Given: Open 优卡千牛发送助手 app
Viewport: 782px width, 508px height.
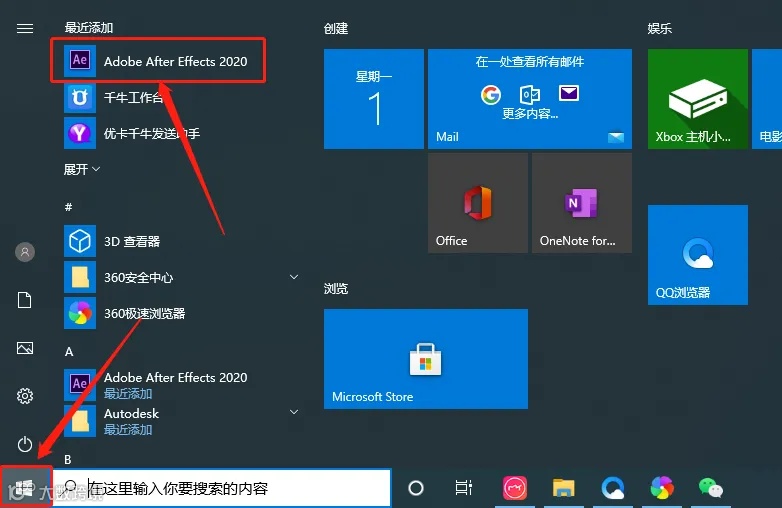Looking at the screenshot, I should coord(133,133).
